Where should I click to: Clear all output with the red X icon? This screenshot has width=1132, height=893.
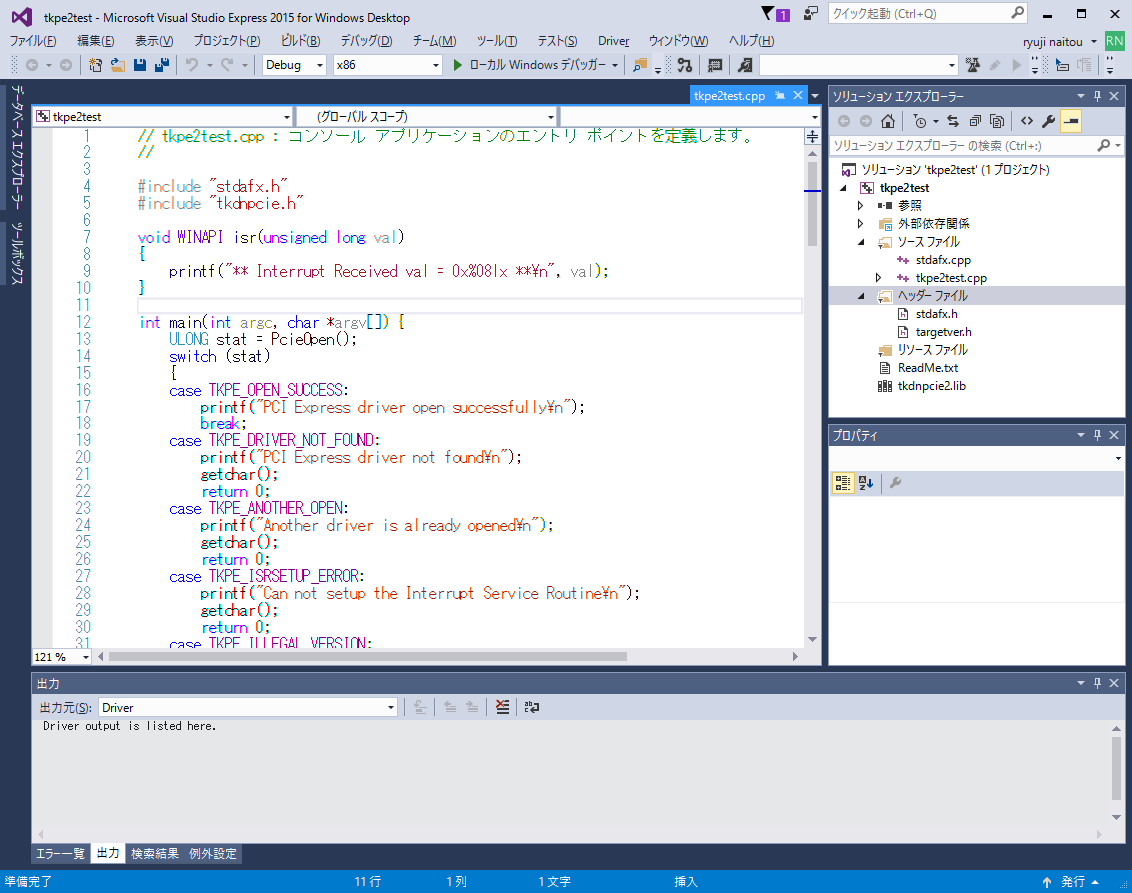[x=502, y=707]
